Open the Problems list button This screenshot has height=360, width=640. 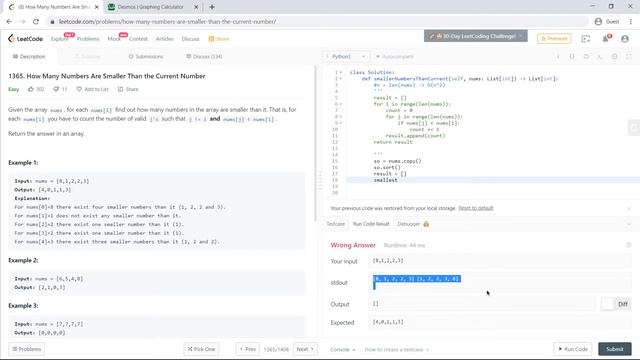27,349
